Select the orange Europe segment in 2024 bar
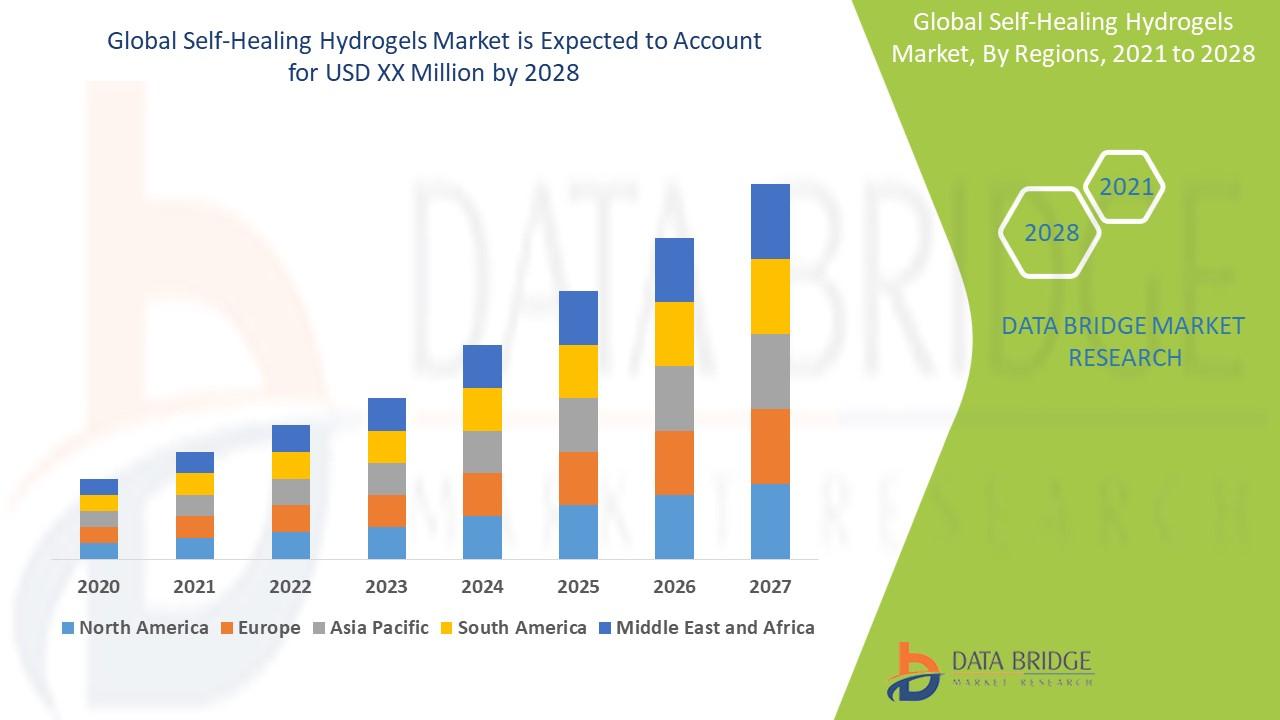The width and height of the screenshot is (1280, 720). point(482,494)
